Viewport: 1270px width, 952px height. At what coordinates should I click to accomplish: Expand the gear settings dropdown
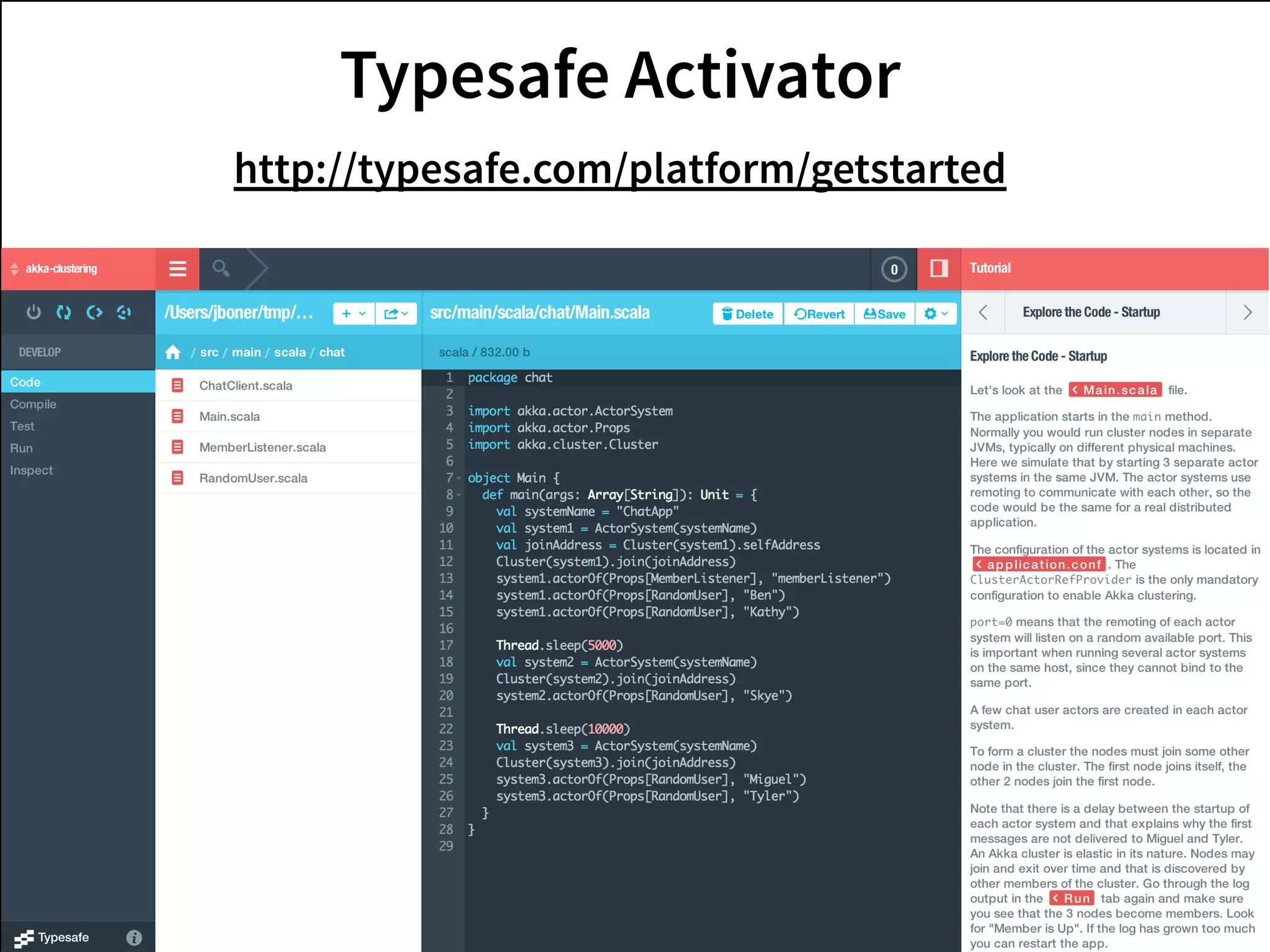936,314
